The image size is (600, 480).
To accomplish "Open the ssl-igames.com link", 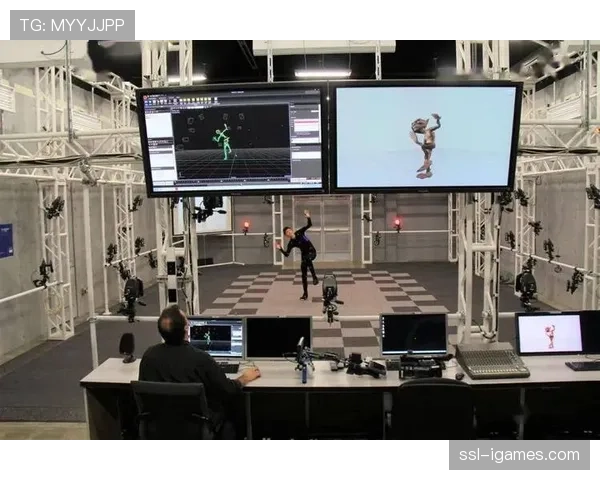I will click(x=519, y=455).
